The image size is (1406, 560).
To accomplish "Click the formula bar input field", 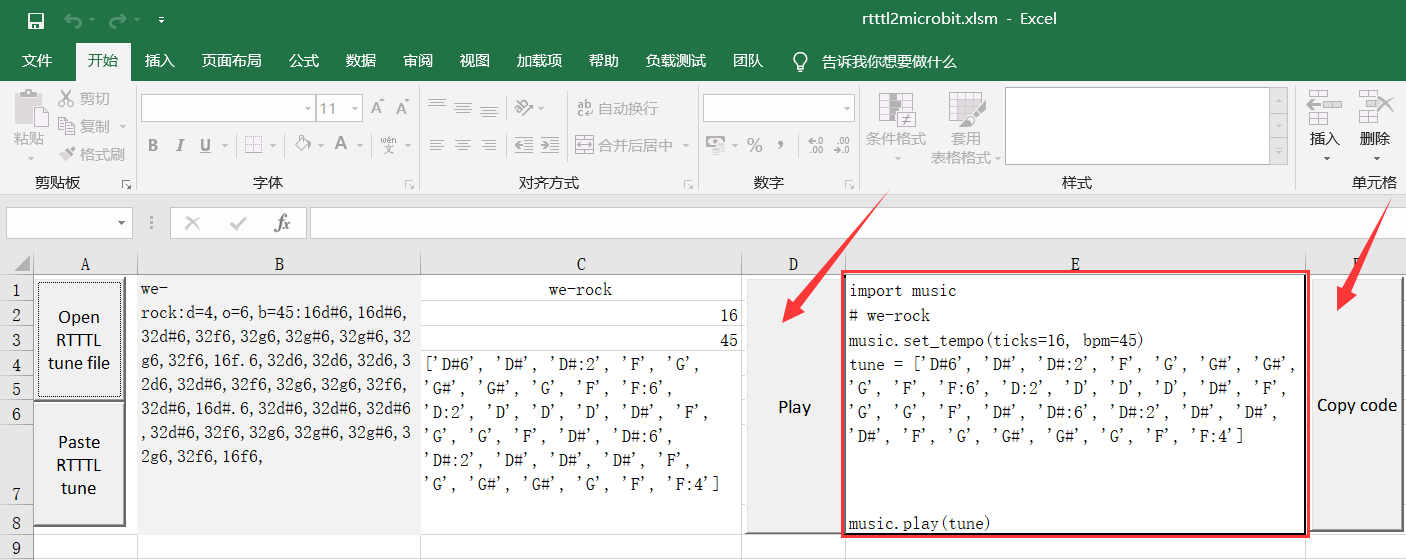I will [850, 223].
